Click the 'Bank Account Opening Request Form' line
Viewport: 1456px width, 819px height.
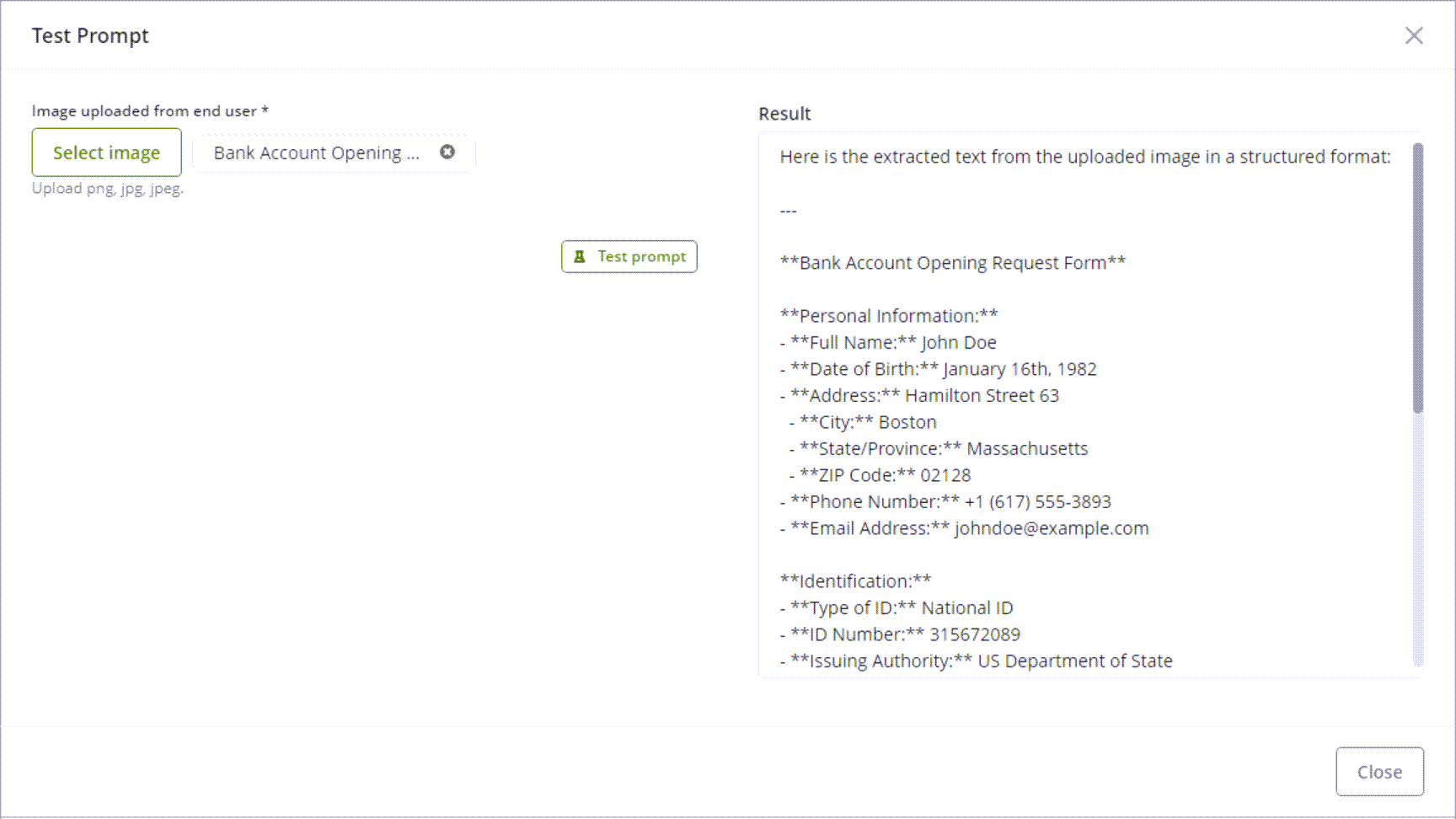953,263
